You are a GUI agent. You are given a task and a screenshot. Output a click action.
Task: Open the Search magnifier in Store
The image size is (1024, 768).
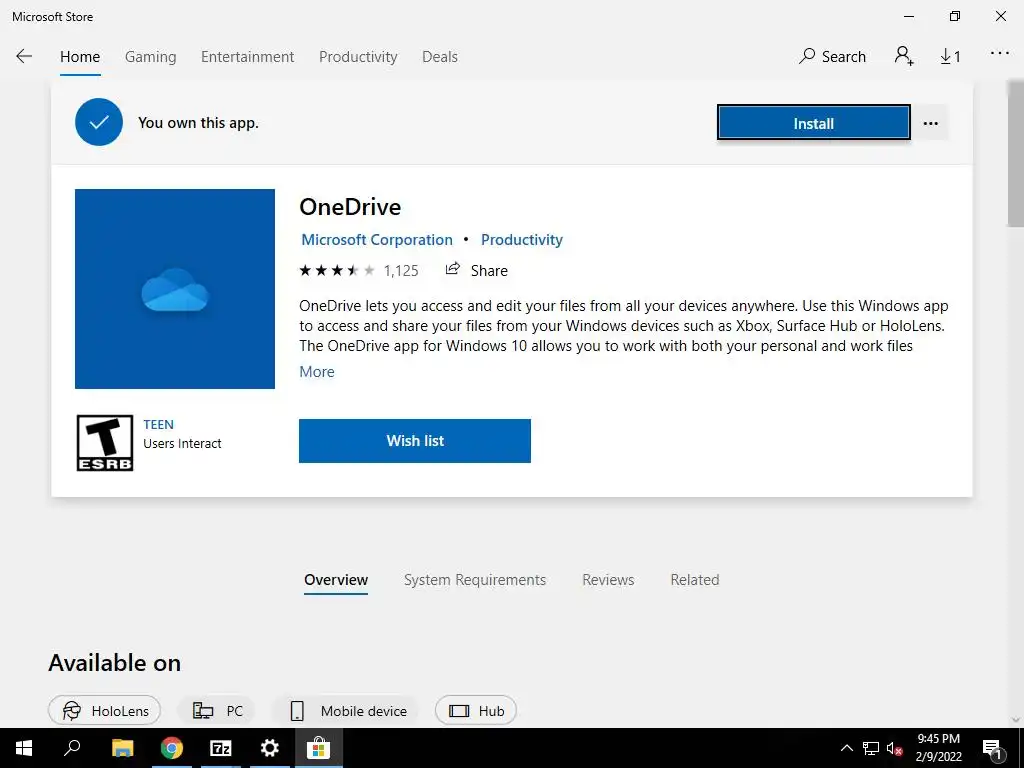coord(832,56)
